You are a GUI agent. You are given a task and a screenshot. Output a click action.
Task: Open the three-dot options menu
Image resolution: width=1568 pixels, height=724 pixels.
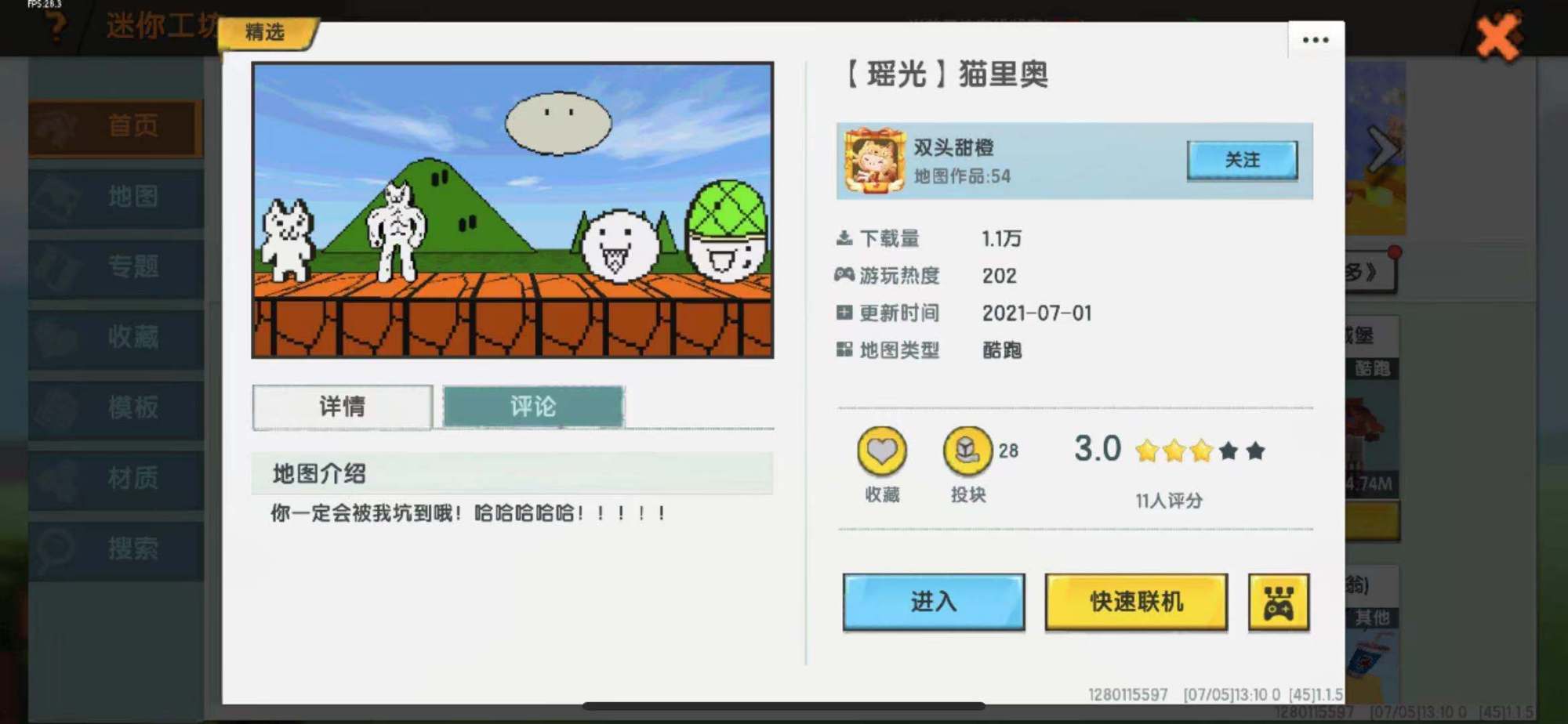[x=1314, y=39]
